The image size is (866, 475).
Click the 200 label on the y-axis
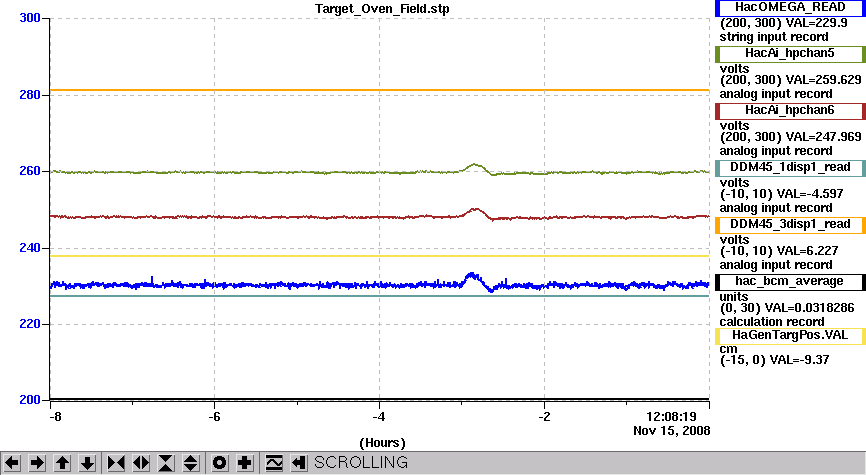pyautogui.click(x=30, y=400)
